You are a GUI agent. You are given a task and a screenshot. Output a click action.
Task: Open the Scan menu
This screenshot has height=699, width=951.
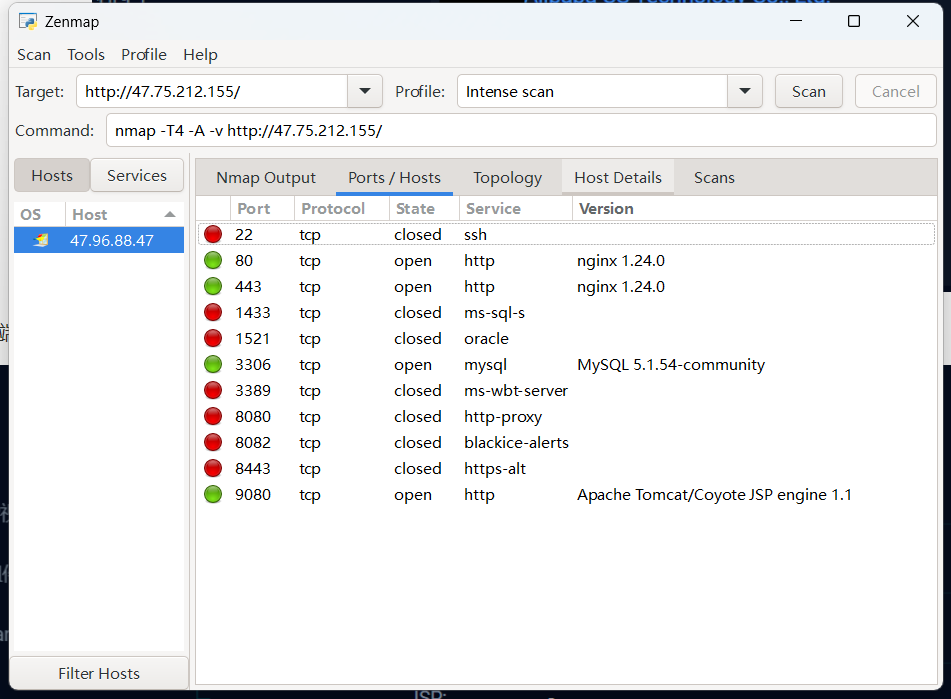34,55
